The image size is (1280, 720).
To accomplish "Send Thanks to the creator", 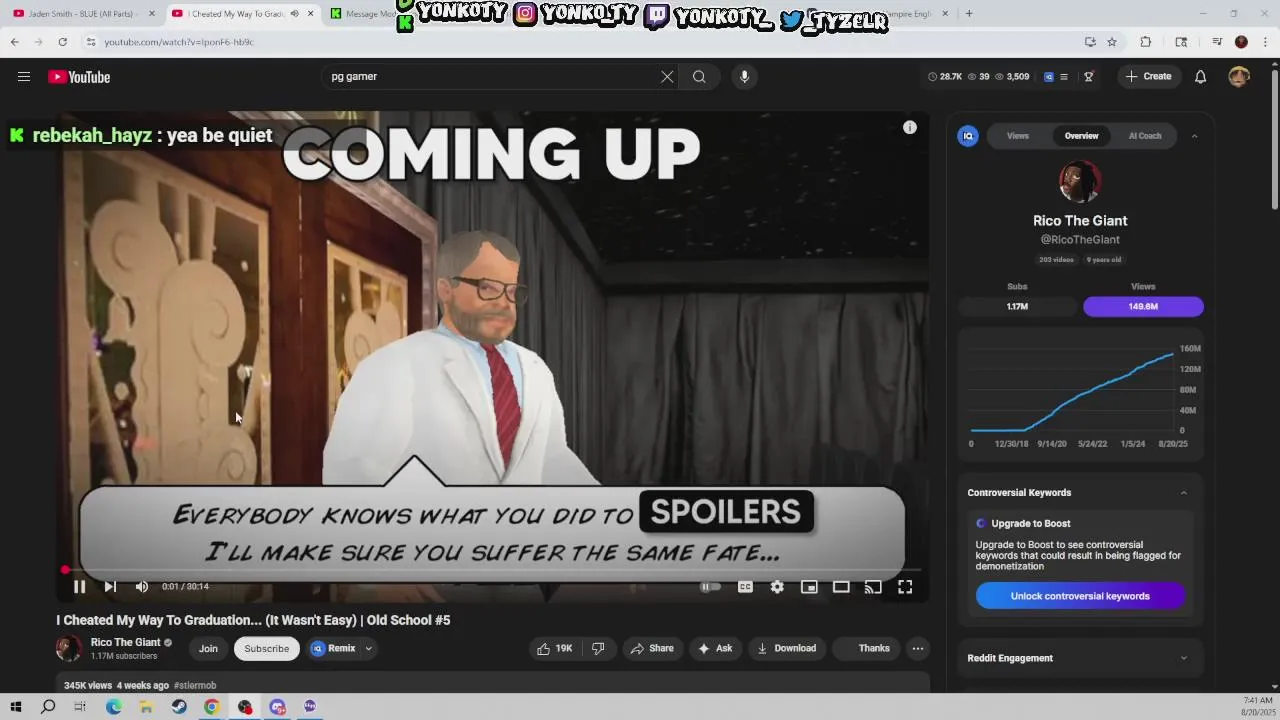I will pos(865,648).
